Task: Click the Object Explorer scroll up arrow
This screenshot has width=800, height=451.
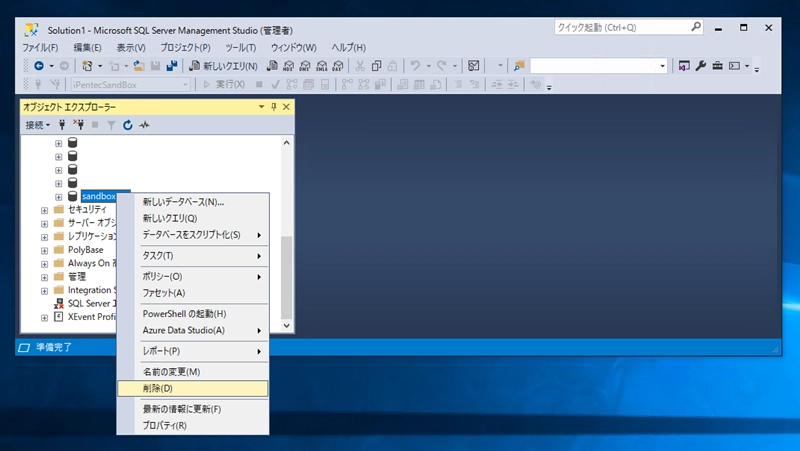Action: pos(286,143)
